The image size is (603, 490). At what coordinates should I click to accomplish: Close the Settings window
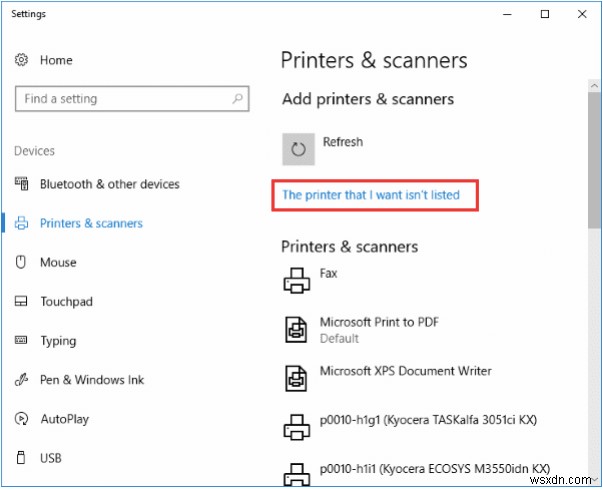coord(582,14)
